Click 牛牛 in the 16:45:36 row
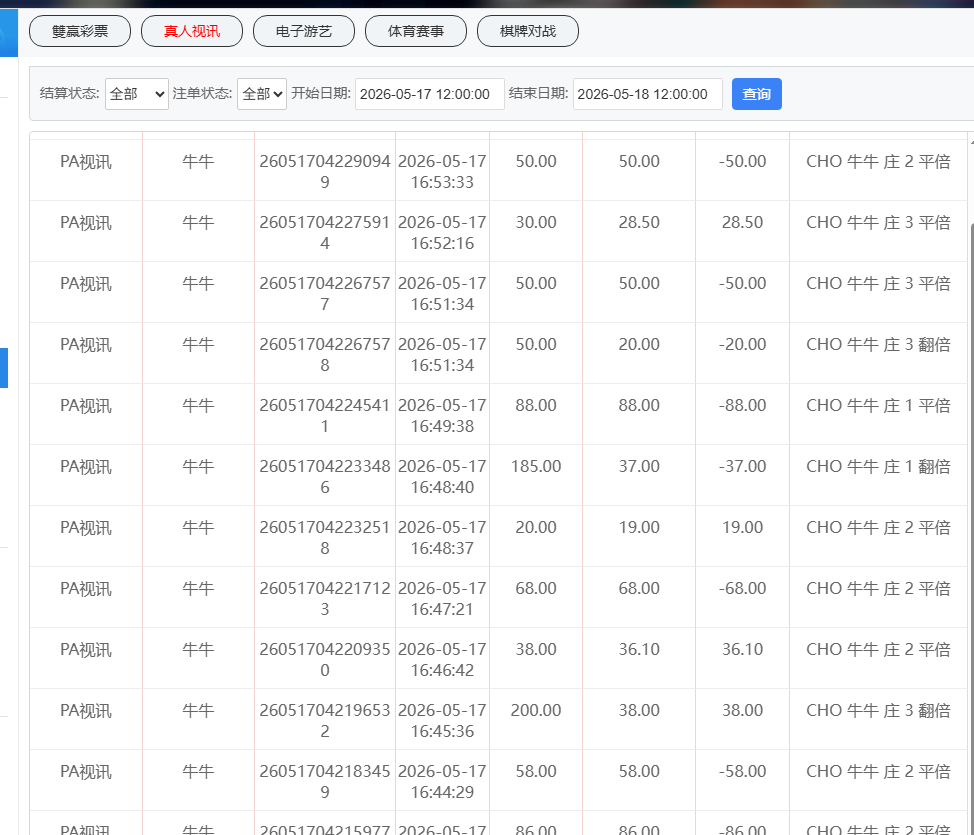The image size is (974, 835). pos(198,710)
